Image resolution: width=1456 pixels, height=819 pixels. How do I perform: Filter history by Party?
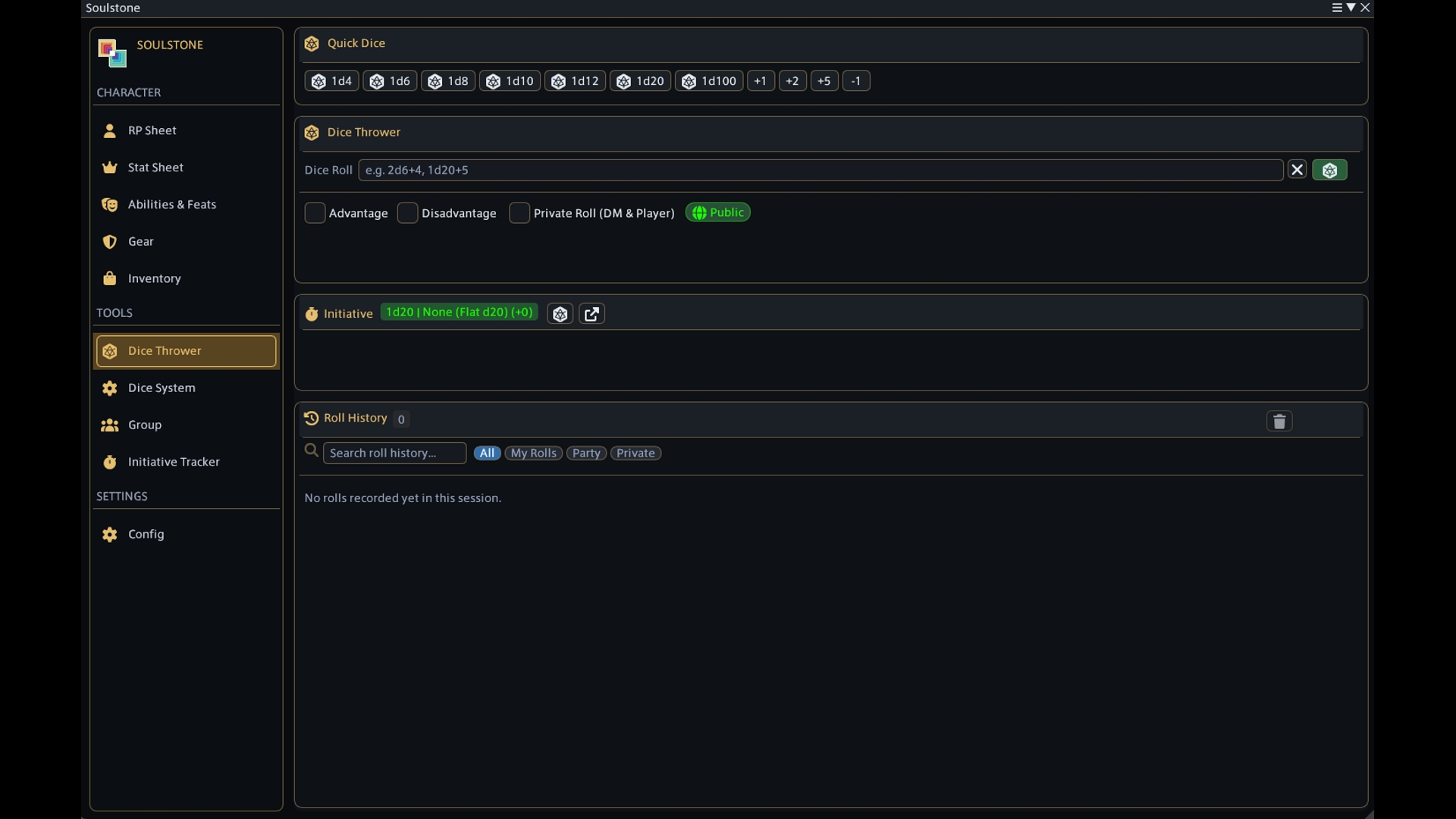[x=586, y=453]
